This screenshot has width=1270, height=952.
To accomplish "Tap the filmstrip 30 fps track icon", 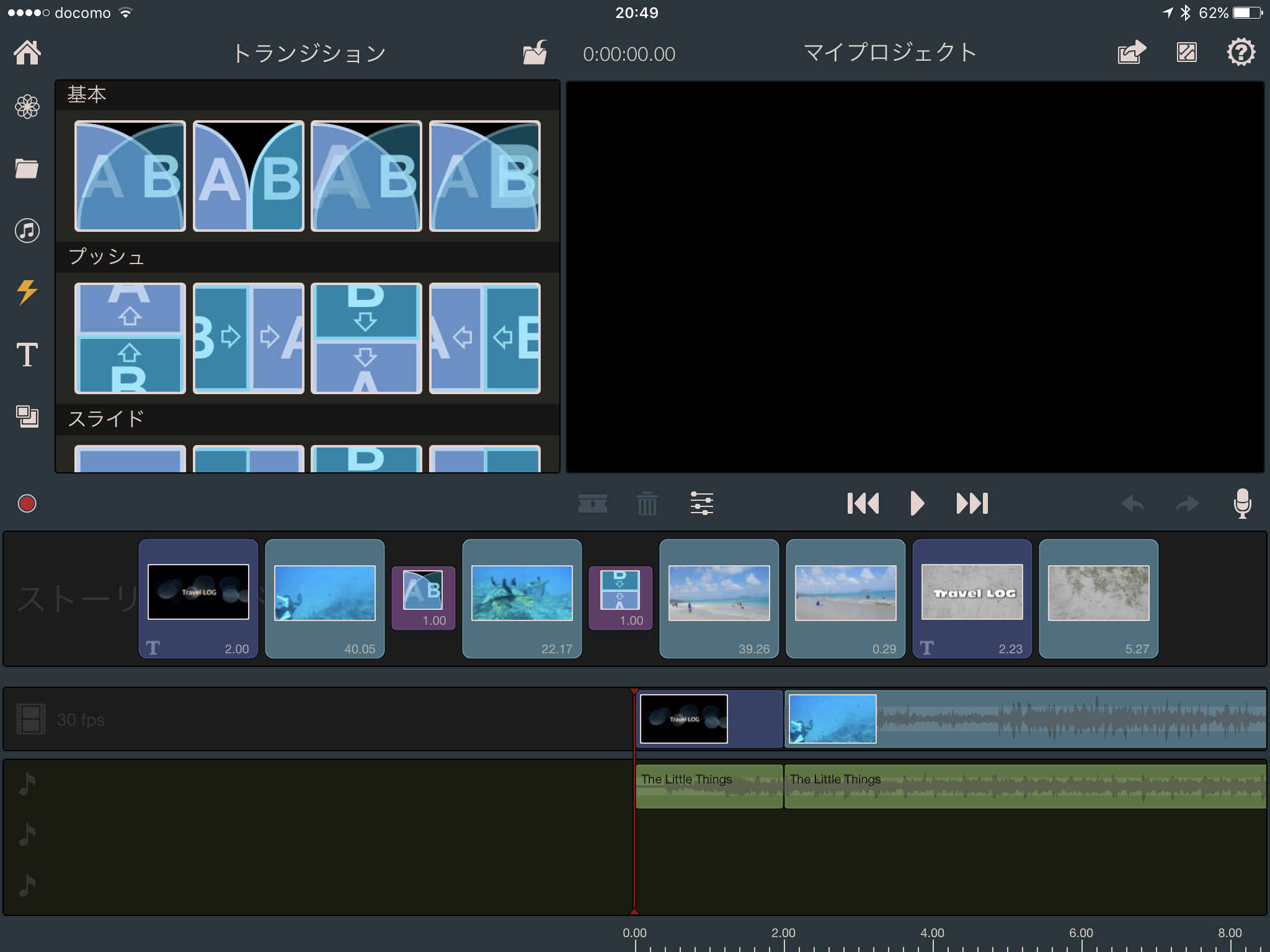I will coord(31,719).
